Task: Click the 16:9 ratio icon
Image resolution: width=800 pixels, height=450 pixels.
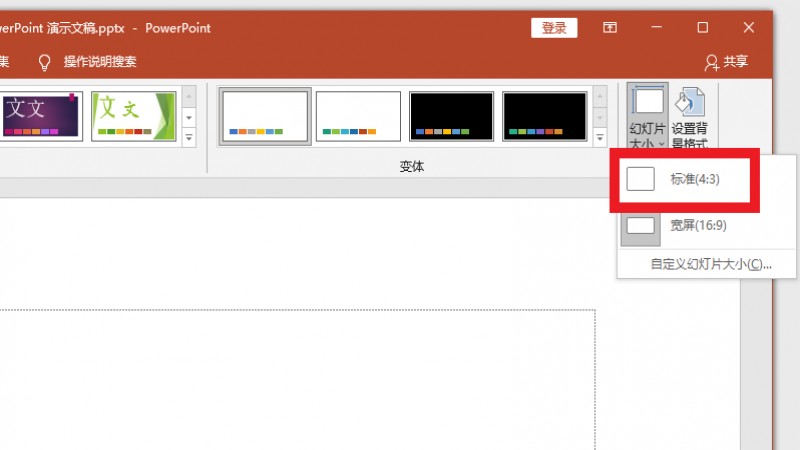Action: tap(640, 225)
